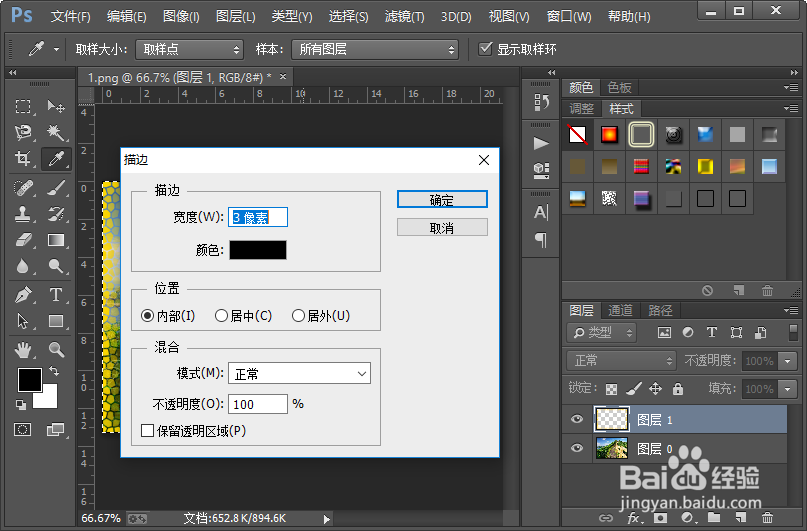Swap foreground and background colors icon

tap(54, 370)
